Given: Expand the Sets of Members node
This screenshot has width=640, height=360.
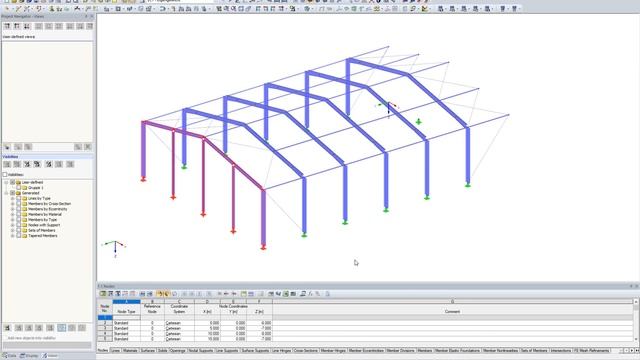Looking at the screenshot, I should pyautogui.click(x=13, y=230).
